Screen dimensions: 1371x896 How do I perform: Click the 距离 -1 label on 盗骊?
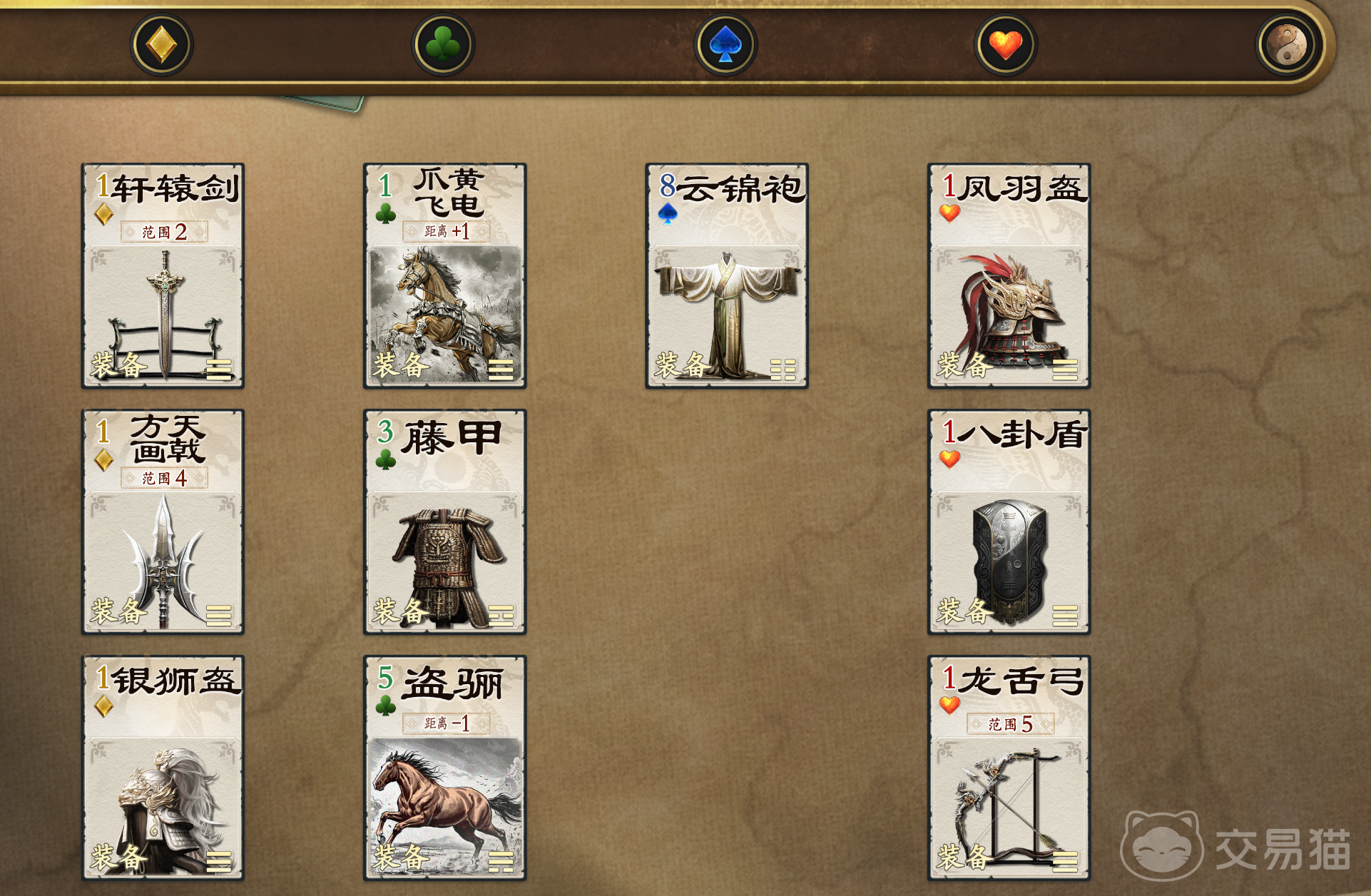[447, 723]
